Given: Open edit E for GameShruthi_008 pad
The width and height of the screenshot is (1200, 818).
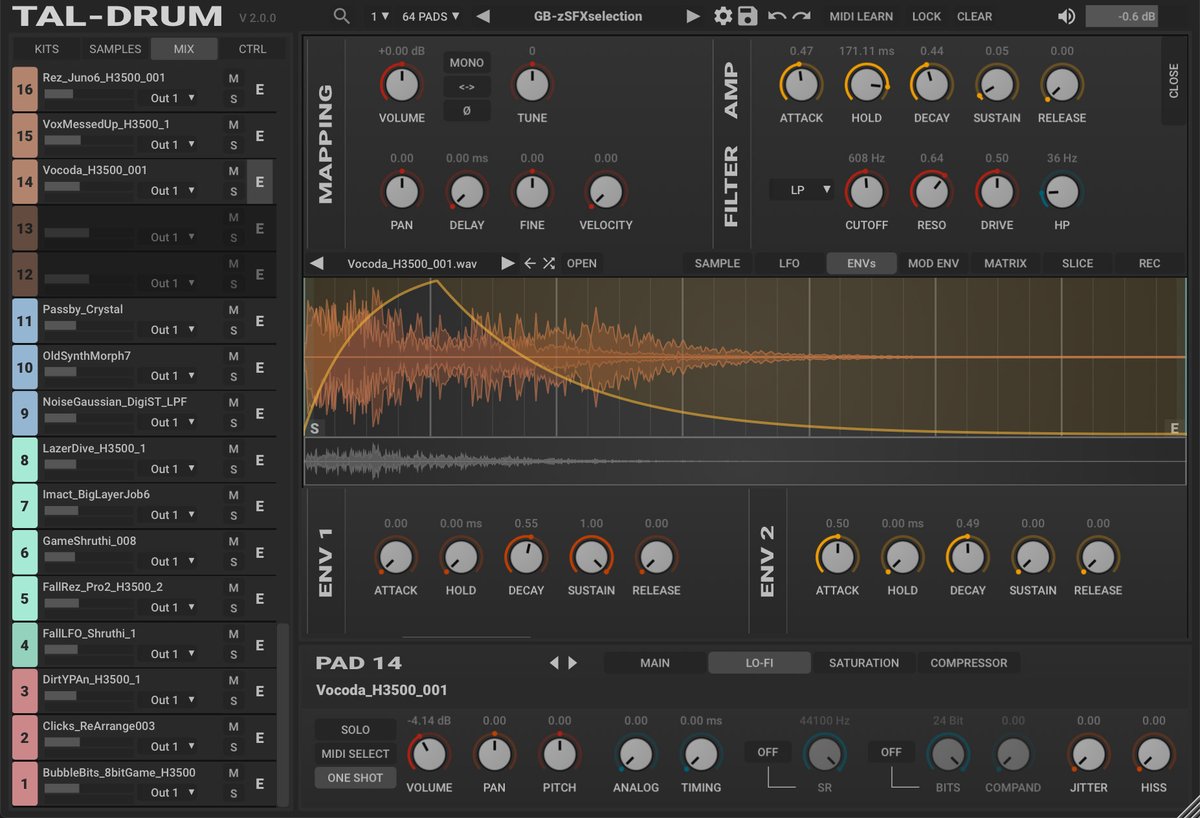Looking at the screenshot, I should [259, 552].
